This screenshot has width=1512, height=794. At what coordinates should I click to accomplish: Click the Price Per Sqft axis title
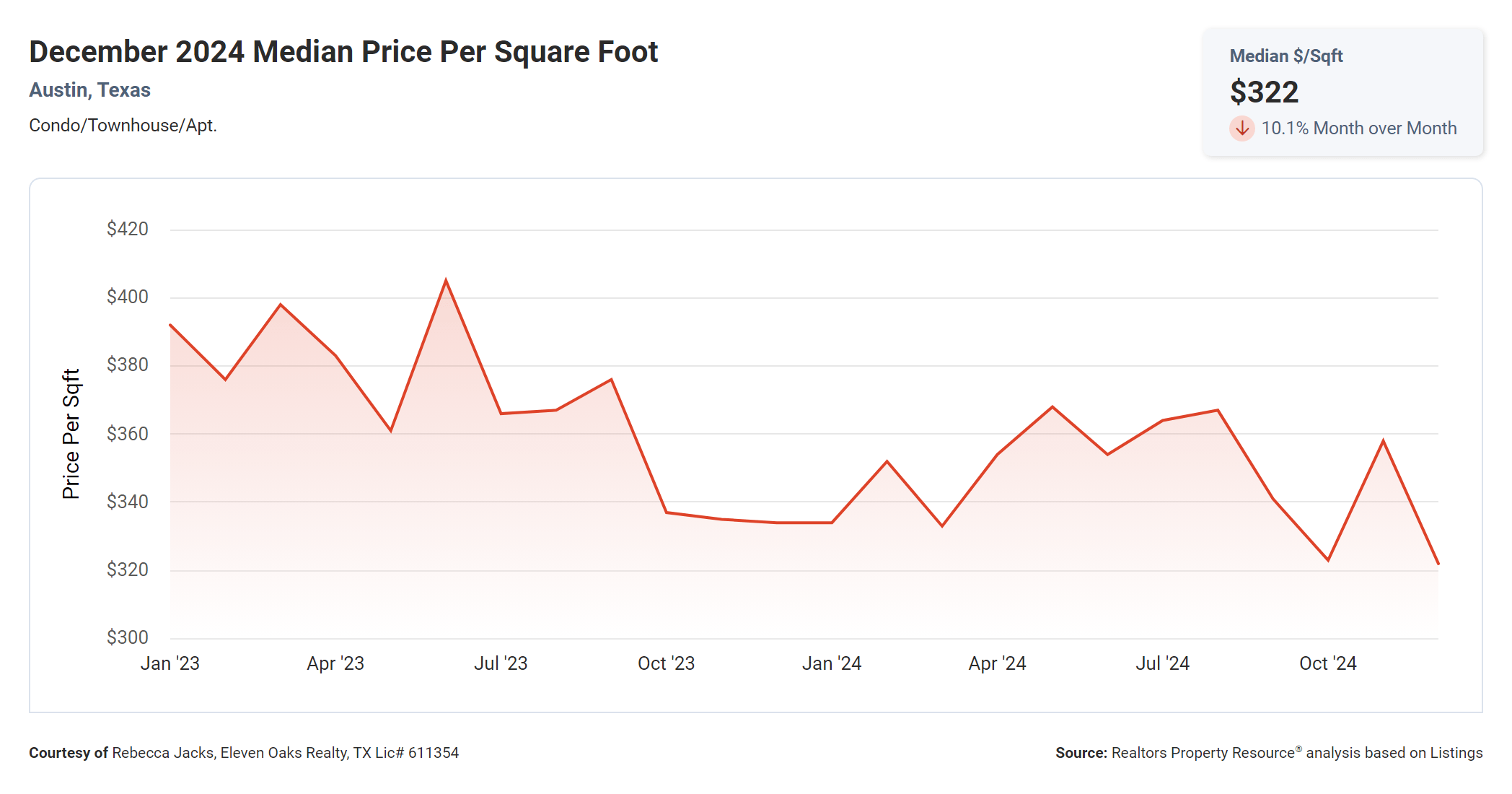pos(71,434)
